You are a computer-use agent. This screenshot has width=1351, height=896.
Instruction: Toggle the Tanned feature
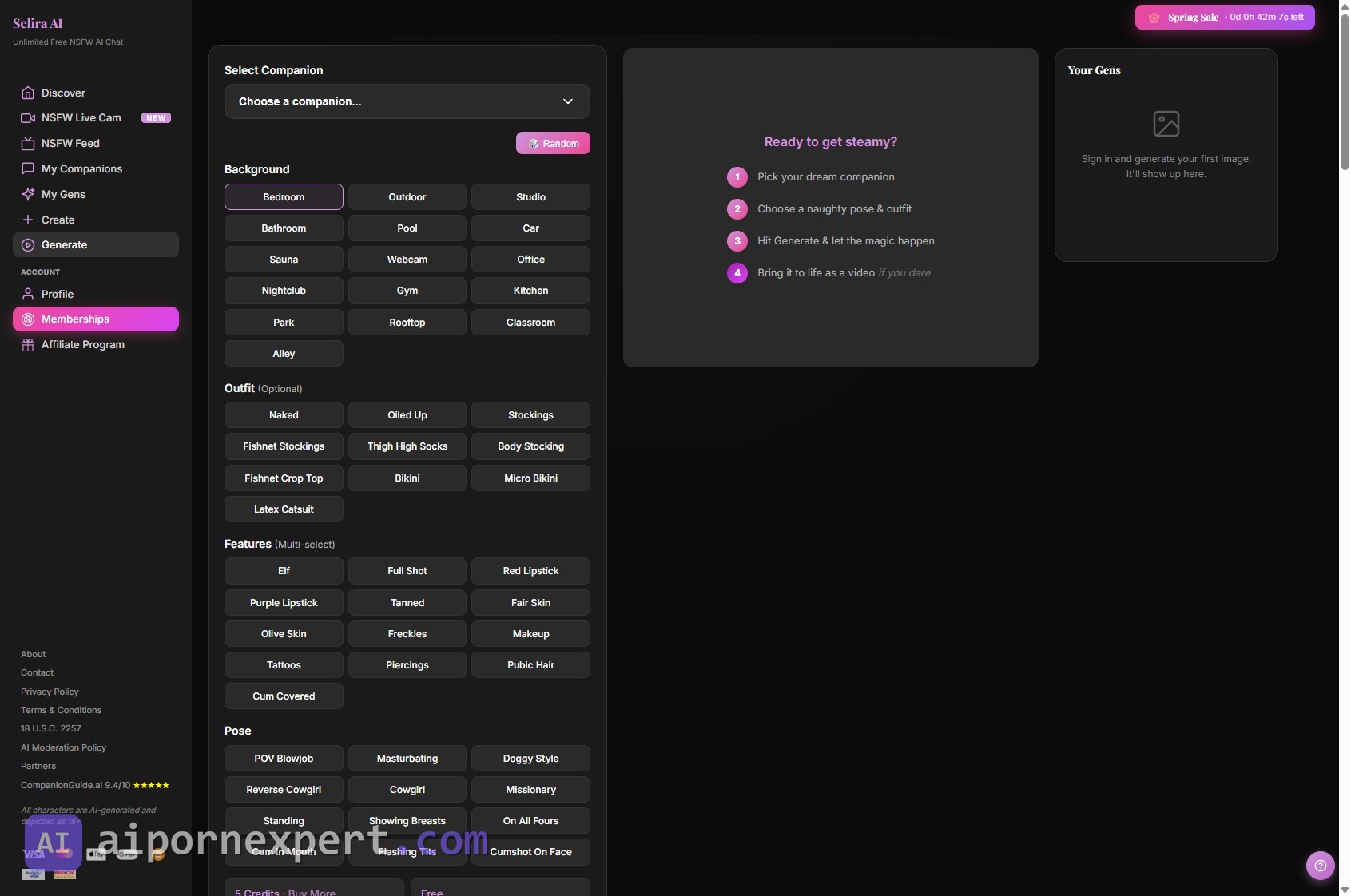pos(407,603)
